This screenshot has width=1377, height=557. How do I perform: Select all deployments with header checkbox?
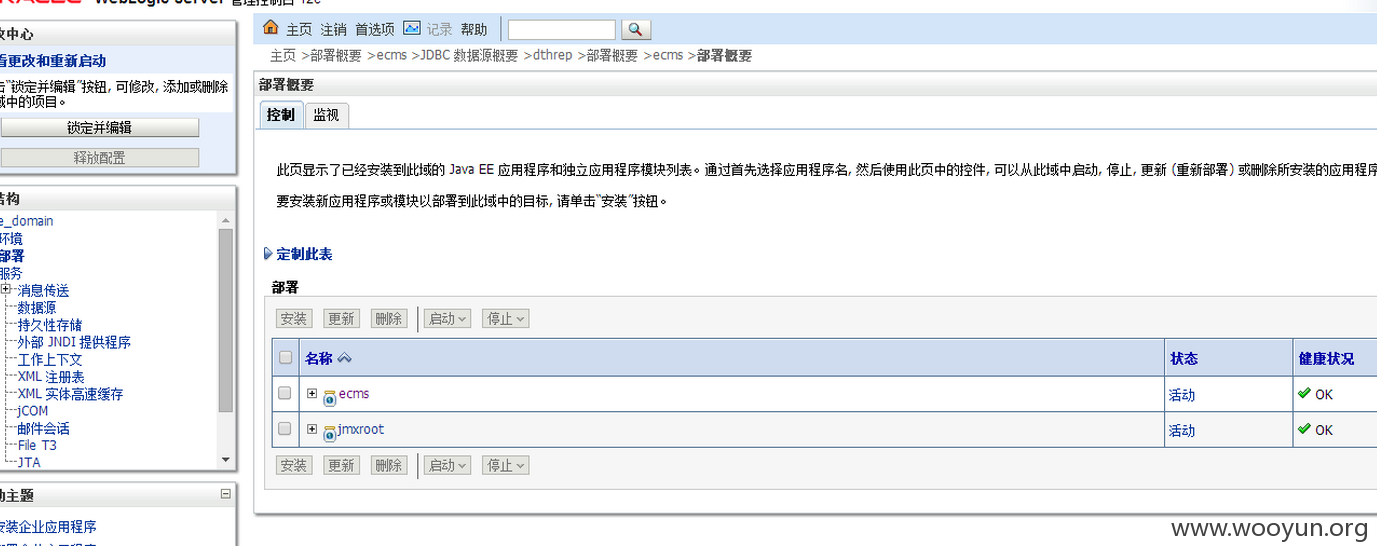[x=285, y=358]
